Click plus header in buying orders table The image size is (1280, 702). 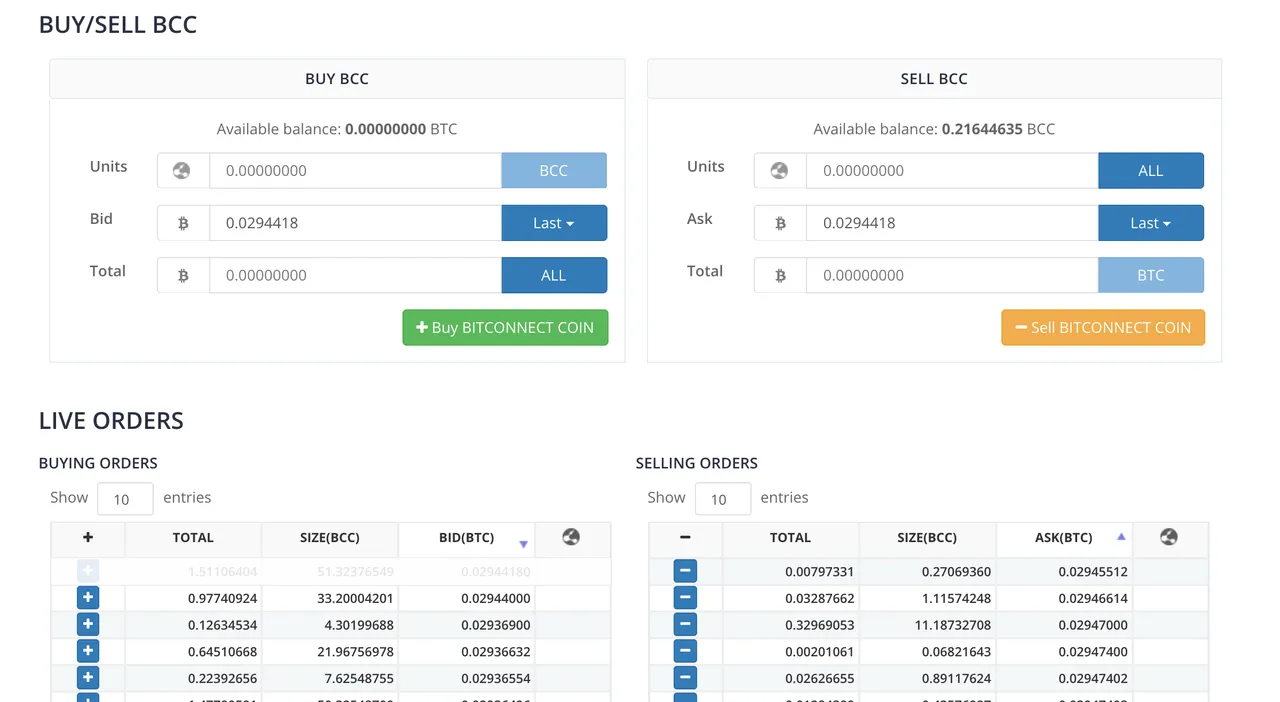pos(88,537)
